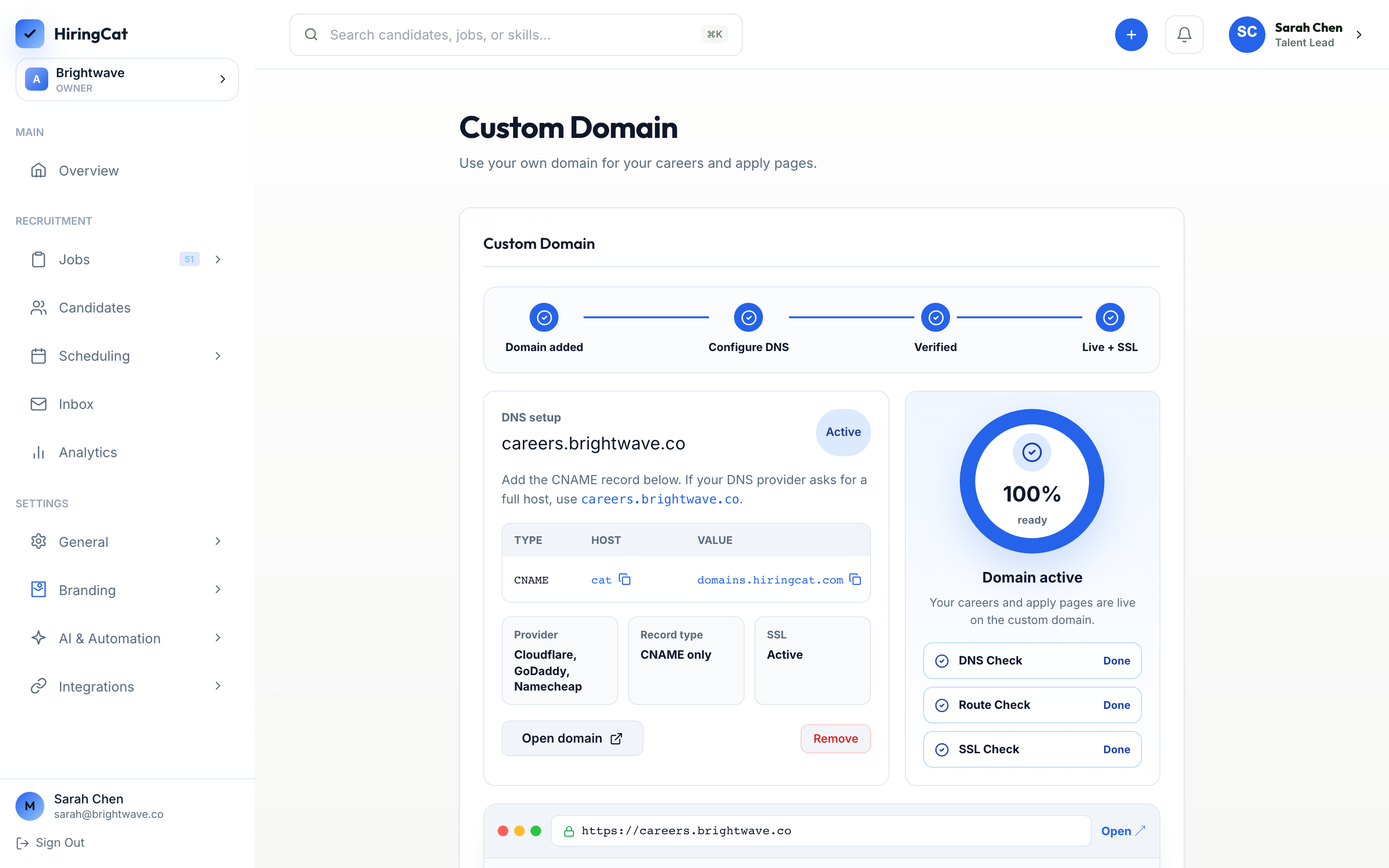Click the SC avatar in header
The image size is (1389, 868).
[x=1247, y=34]
